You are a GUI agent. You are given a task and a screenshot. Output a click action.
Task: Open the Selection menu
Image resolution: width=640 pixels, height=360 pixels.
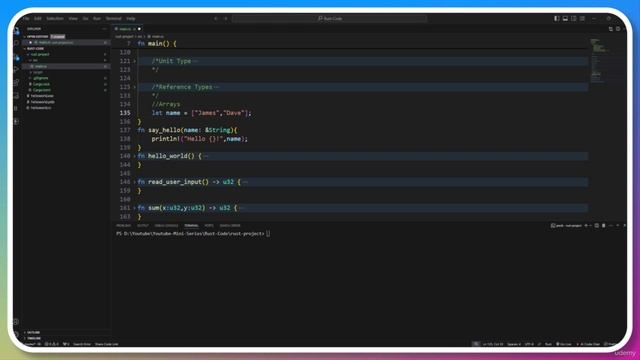pos(55,18)
